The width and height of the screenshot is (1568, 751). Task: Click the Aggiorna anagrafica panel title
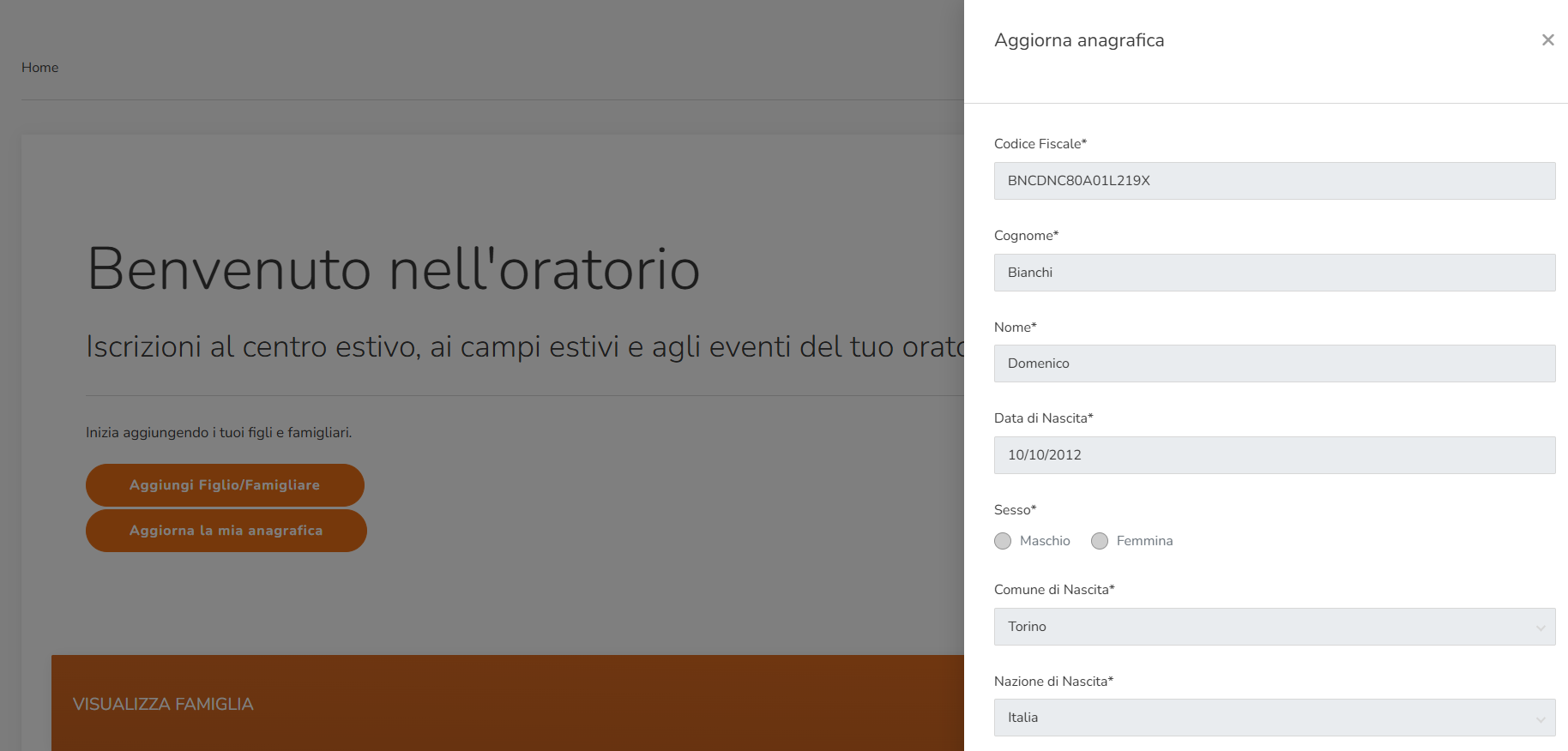point(1079,40)
